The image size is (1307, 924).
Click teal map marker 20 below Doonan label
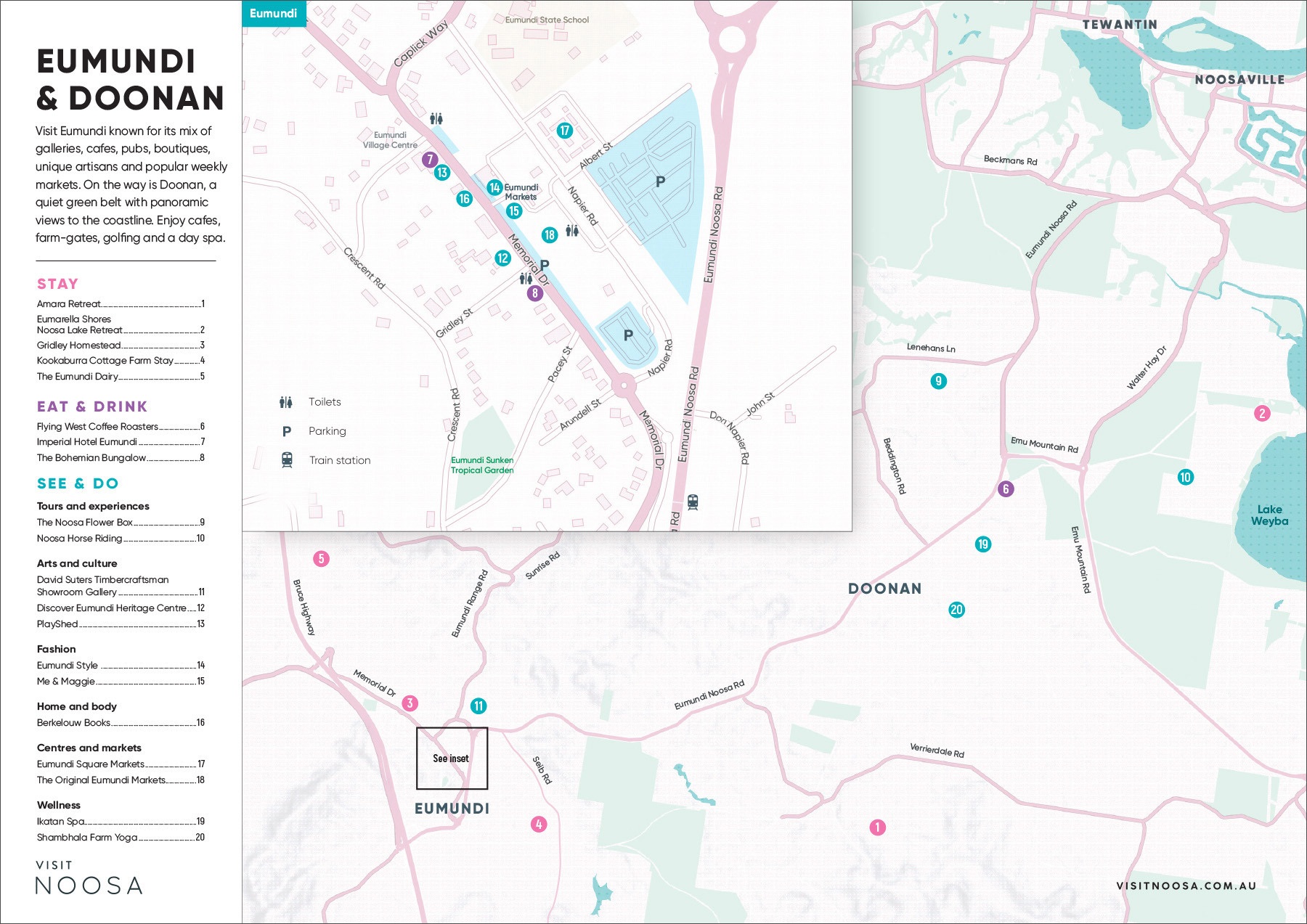coord(957,610)
